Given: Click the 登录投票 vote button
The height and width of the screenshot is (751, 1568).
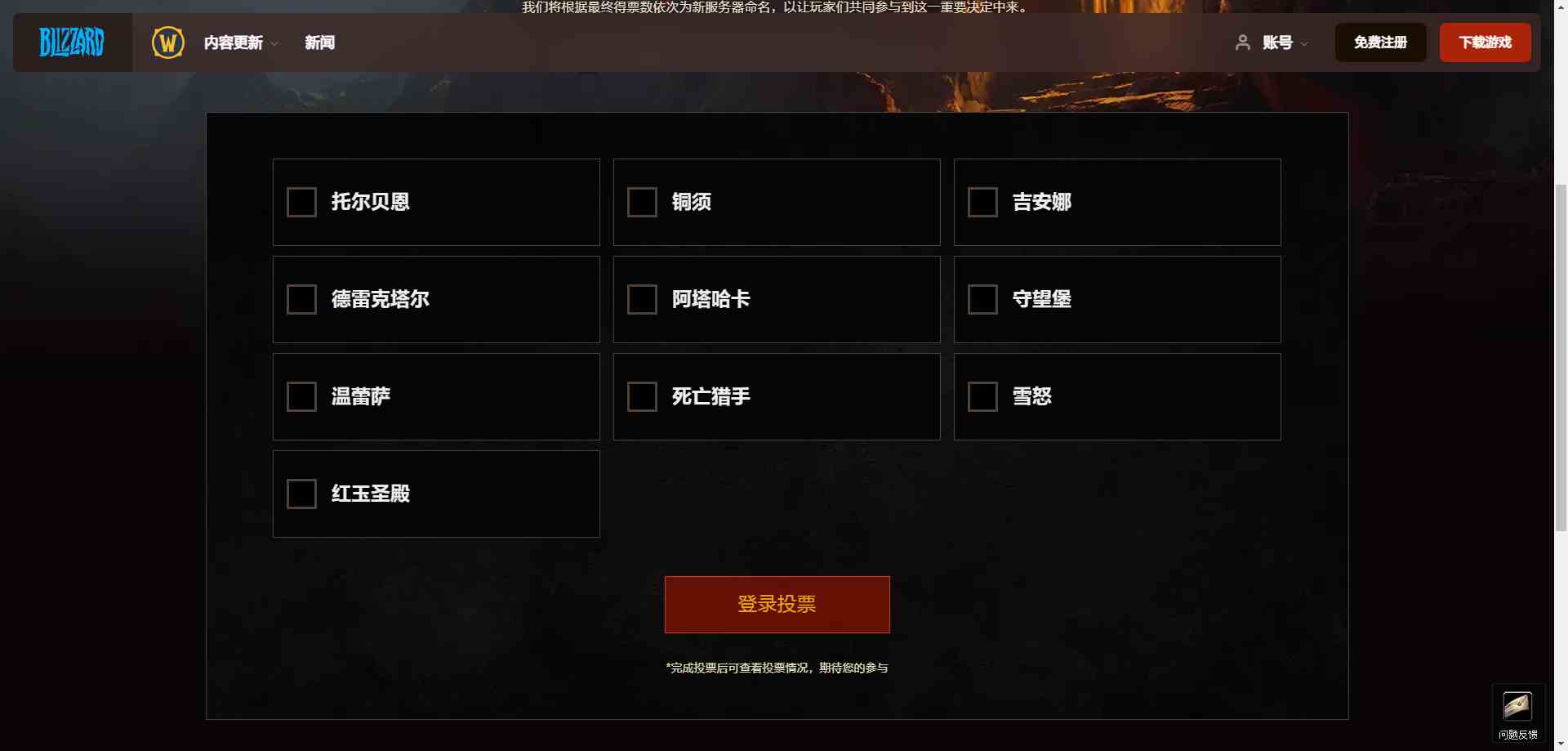Looking at the screenshot, I should coord(777,605).
